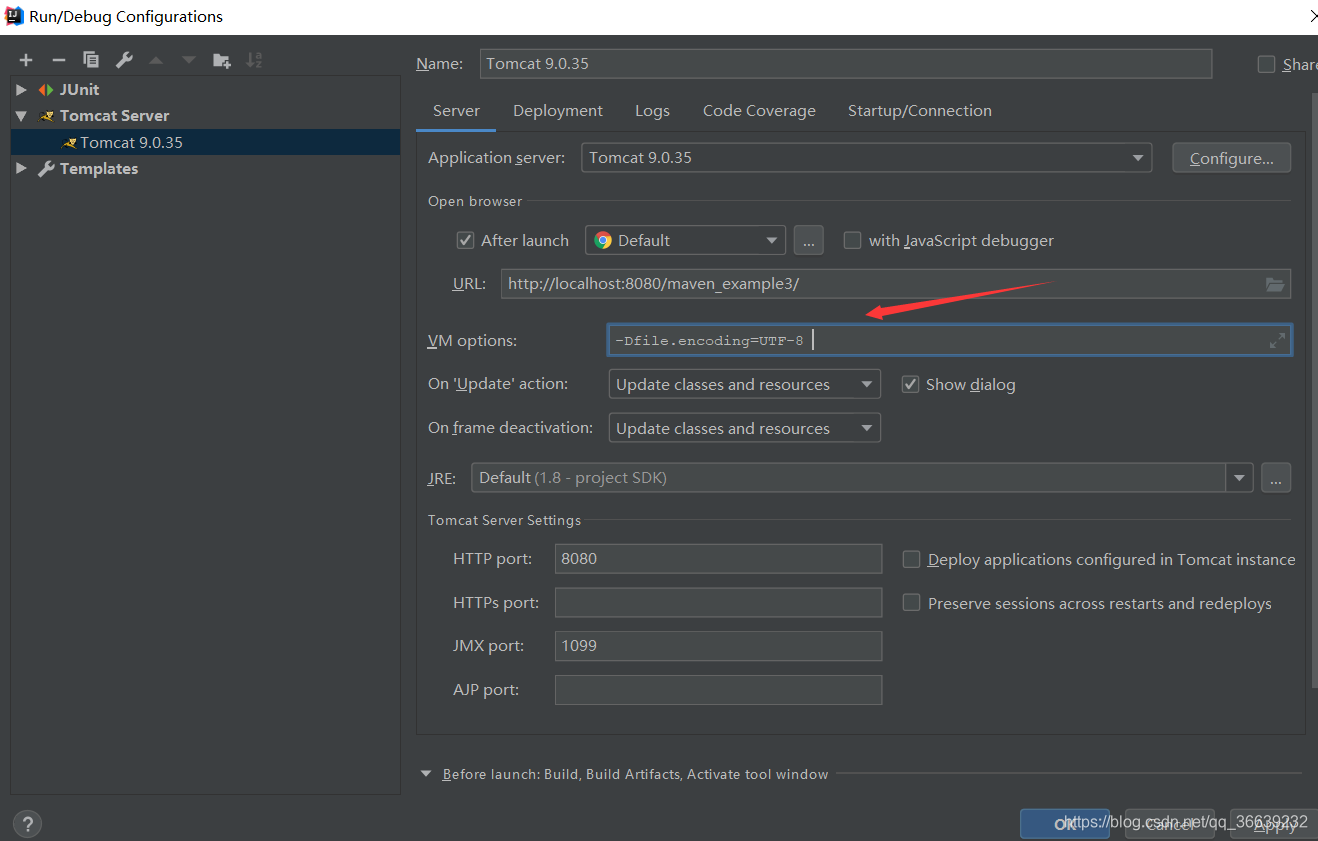Expand the Templates tree node
The image size is (1318, 841).
click(21, 169)
